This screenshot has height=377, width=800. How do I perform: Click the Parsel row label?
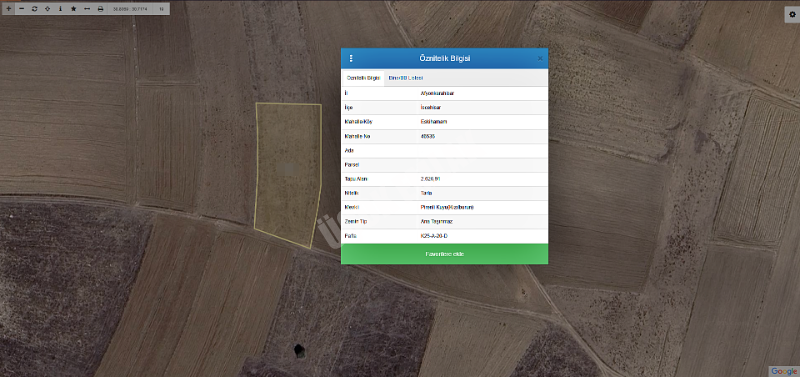(352, 165)
